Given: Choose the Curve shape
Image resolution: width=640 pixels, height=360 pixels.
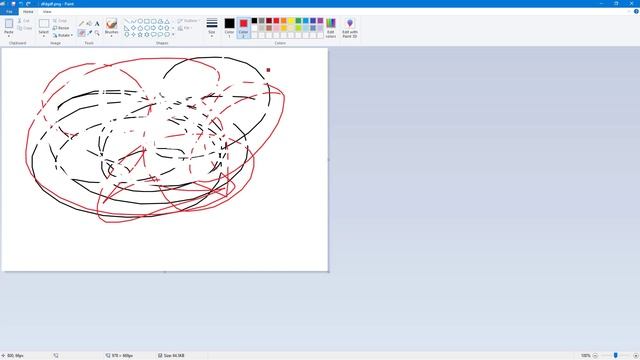Looking at the screenshot, I should [133, 21].
